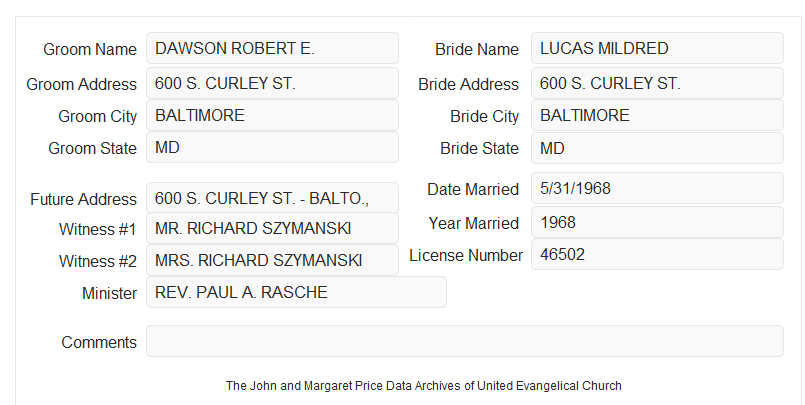Click the Groom Name label
The image size is (805, 405).
(90, 49)
